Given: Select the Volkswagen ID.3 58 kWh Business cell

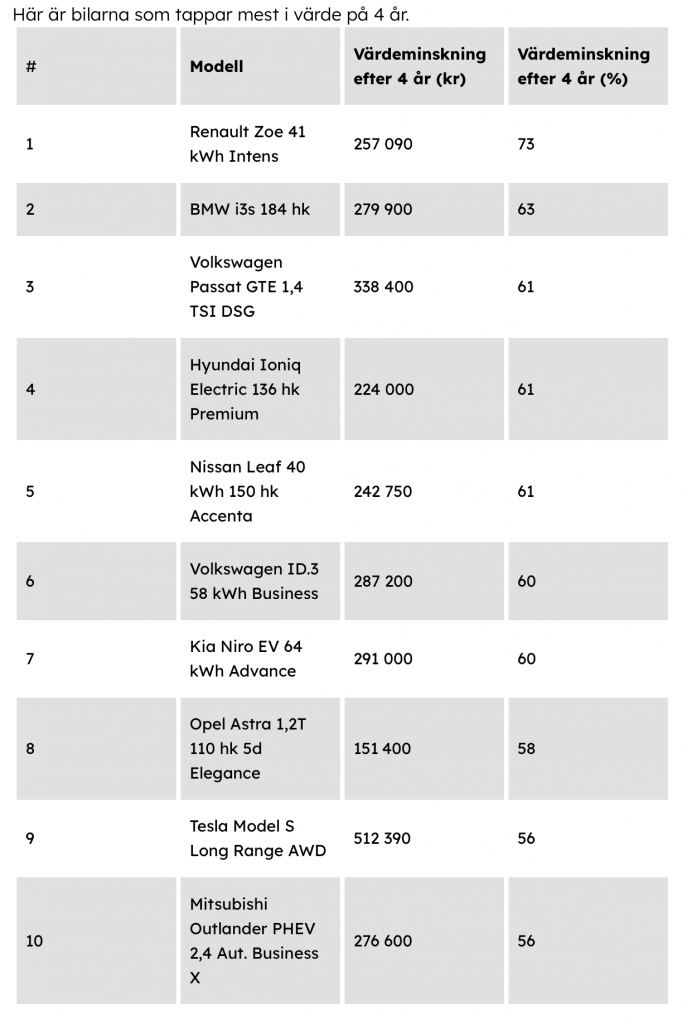Looking at the screenshot, I should click(x=254, y=581).
